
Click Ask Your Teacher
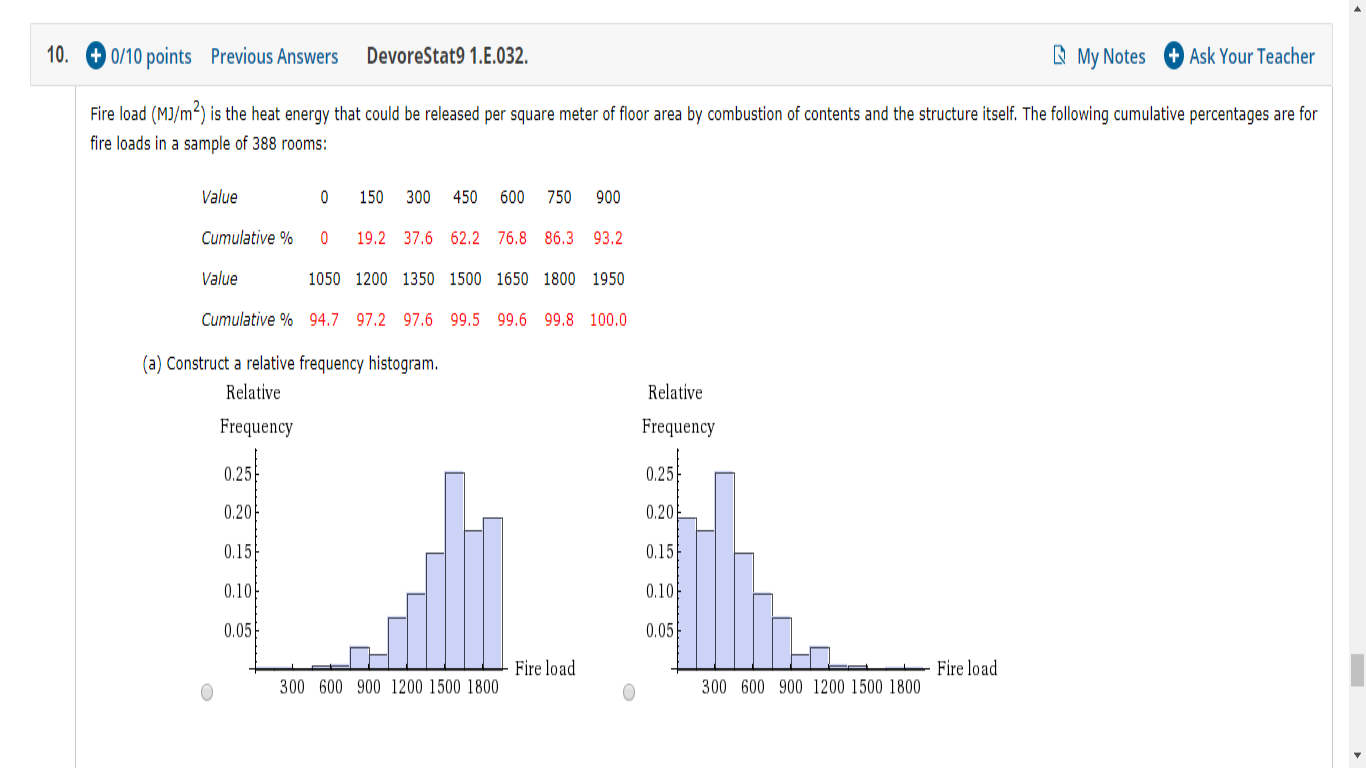tap(1251, 57)
